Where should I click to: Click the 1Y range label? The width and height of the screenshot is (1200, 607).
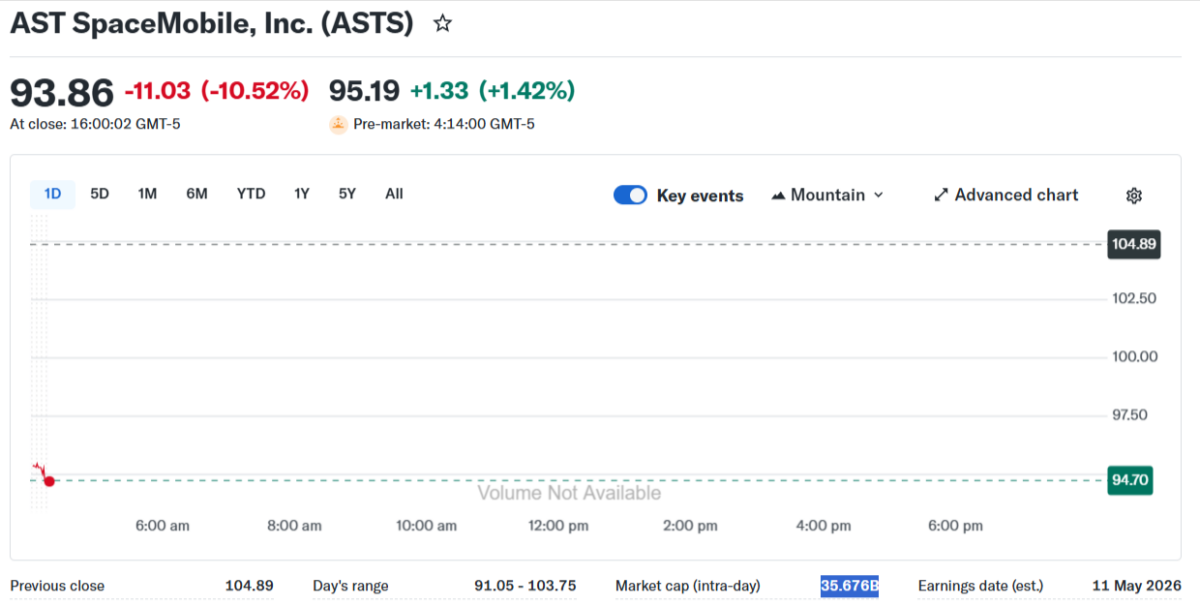[301, 194]
